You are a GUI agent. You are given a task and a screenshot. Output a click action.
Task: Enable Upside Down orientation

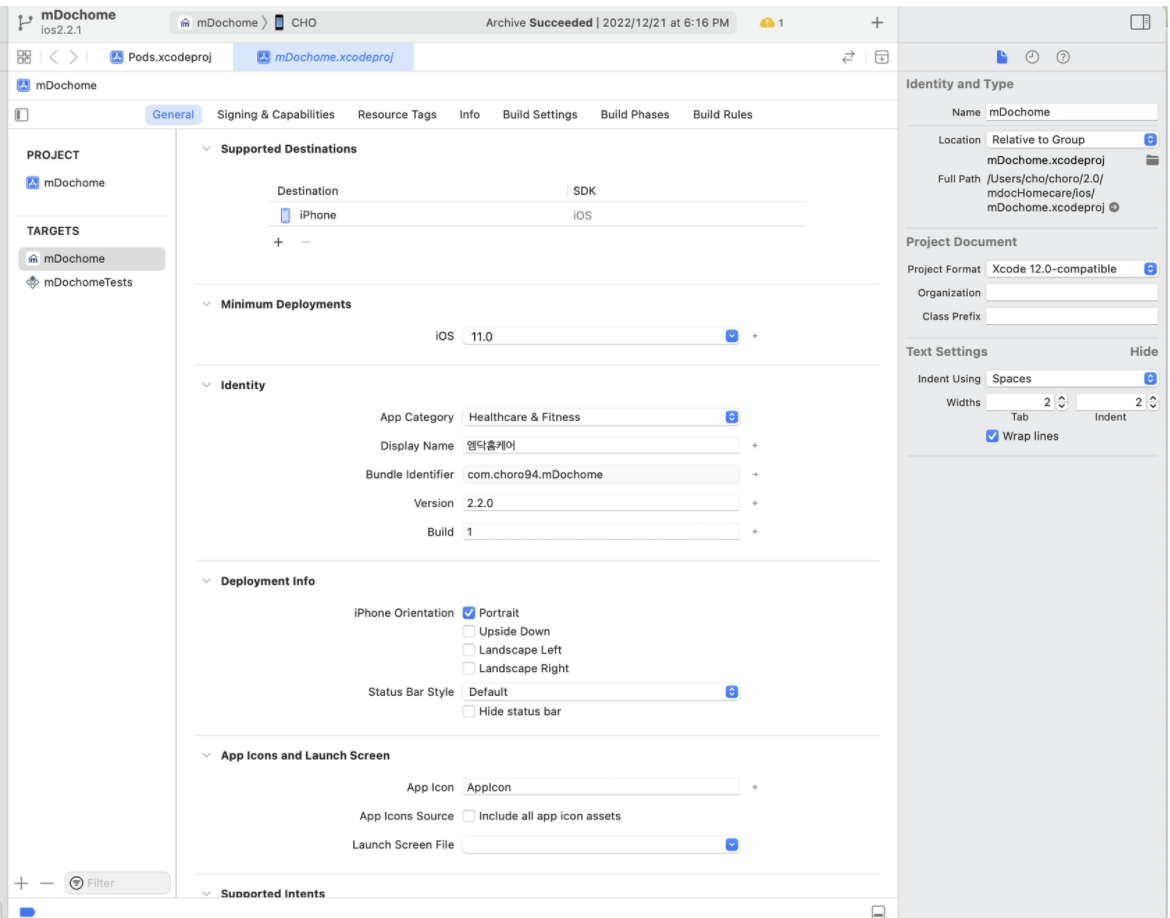(x=469, y=631)
